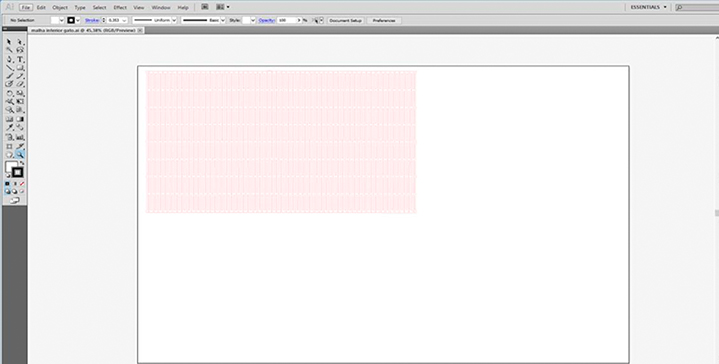Select the Rotate tool
Image resolution: width=719 pixels, height=364 pixels.
click(x=9, y=94)
